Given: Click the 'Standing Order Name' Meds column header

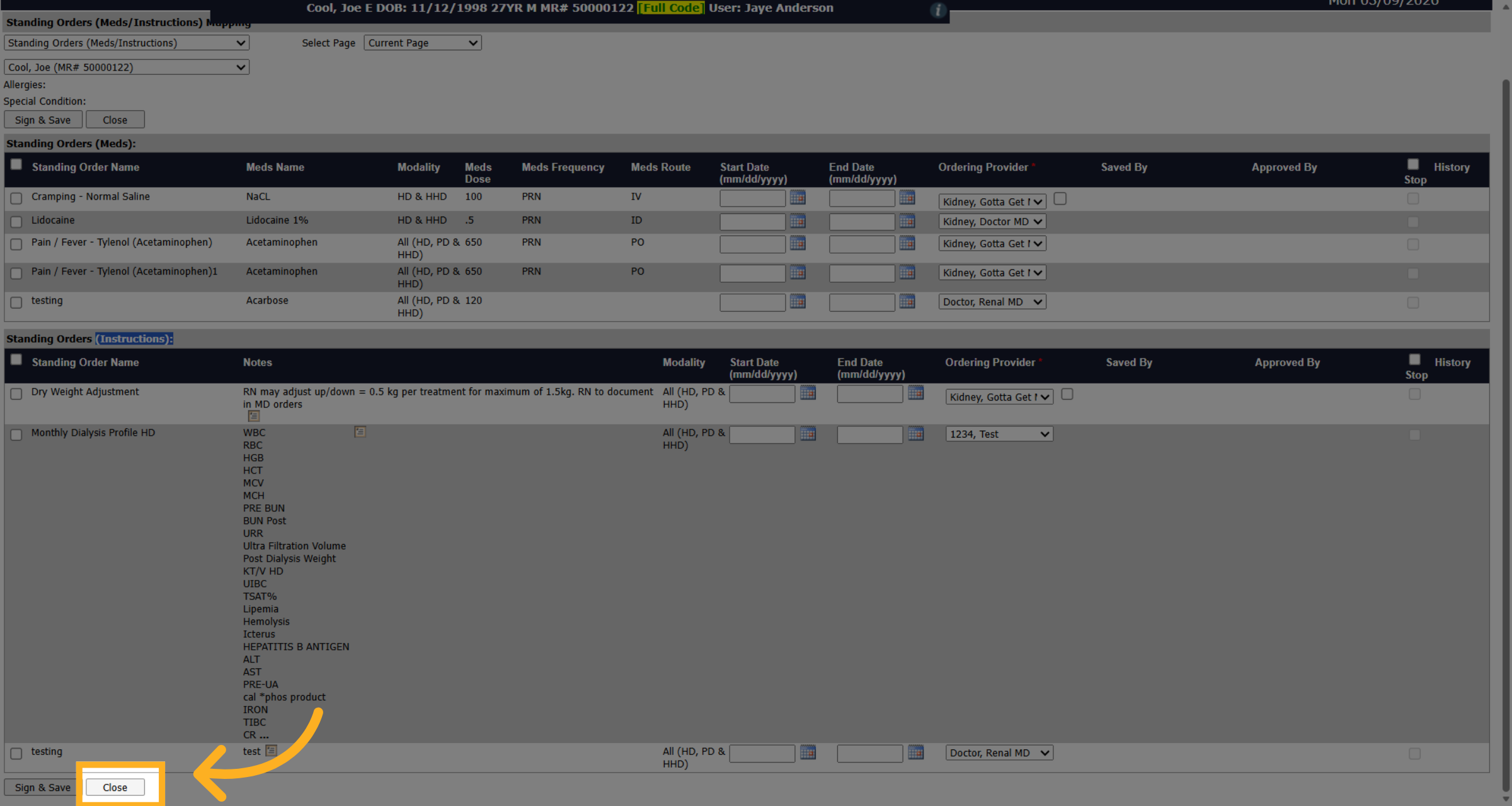Looking at the screenshot, I should pos(86,167).
